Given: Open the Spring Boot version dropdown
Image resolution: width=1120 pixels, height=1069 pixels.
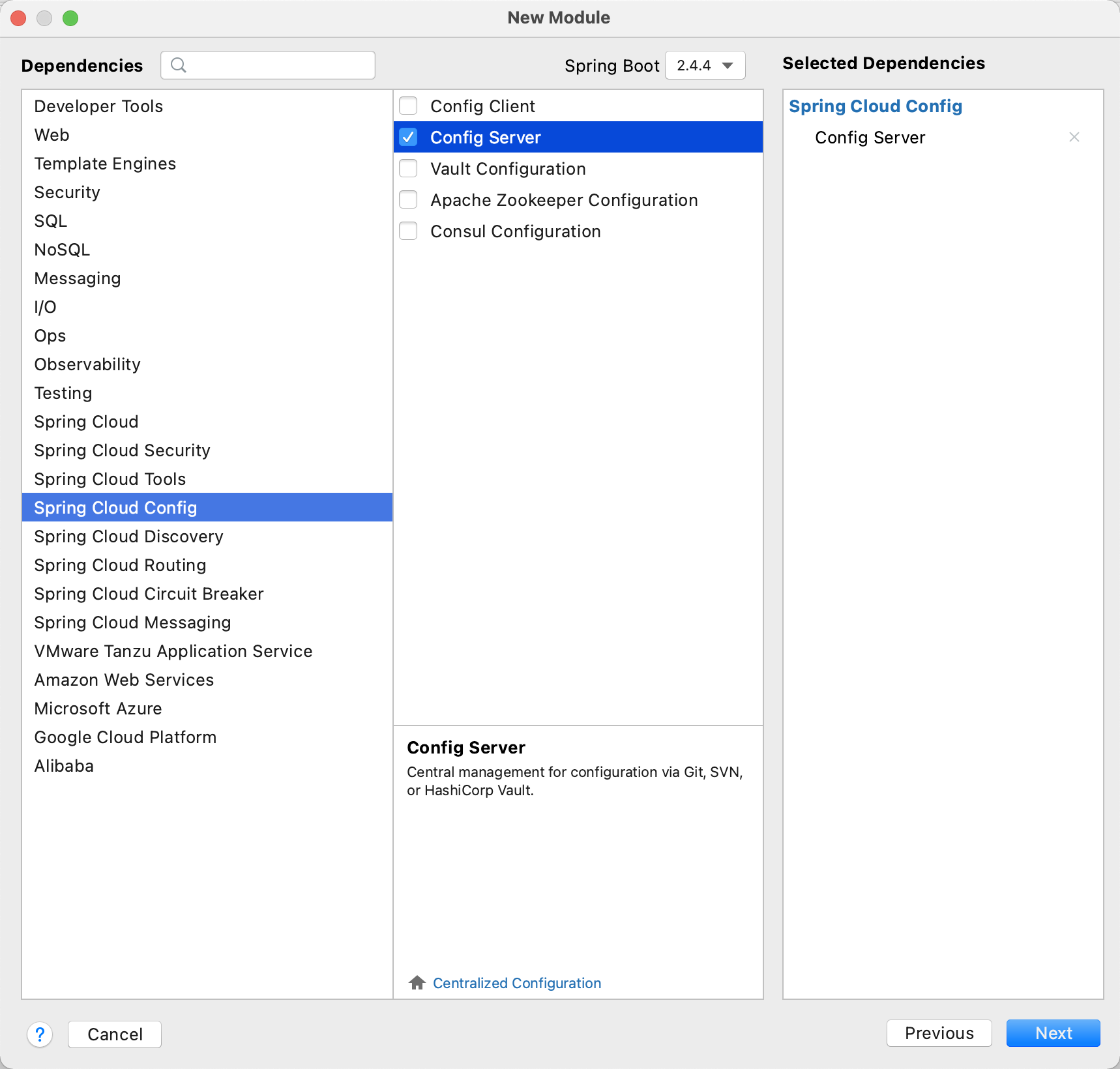Looking at the screenshot, I should (705, 65).
